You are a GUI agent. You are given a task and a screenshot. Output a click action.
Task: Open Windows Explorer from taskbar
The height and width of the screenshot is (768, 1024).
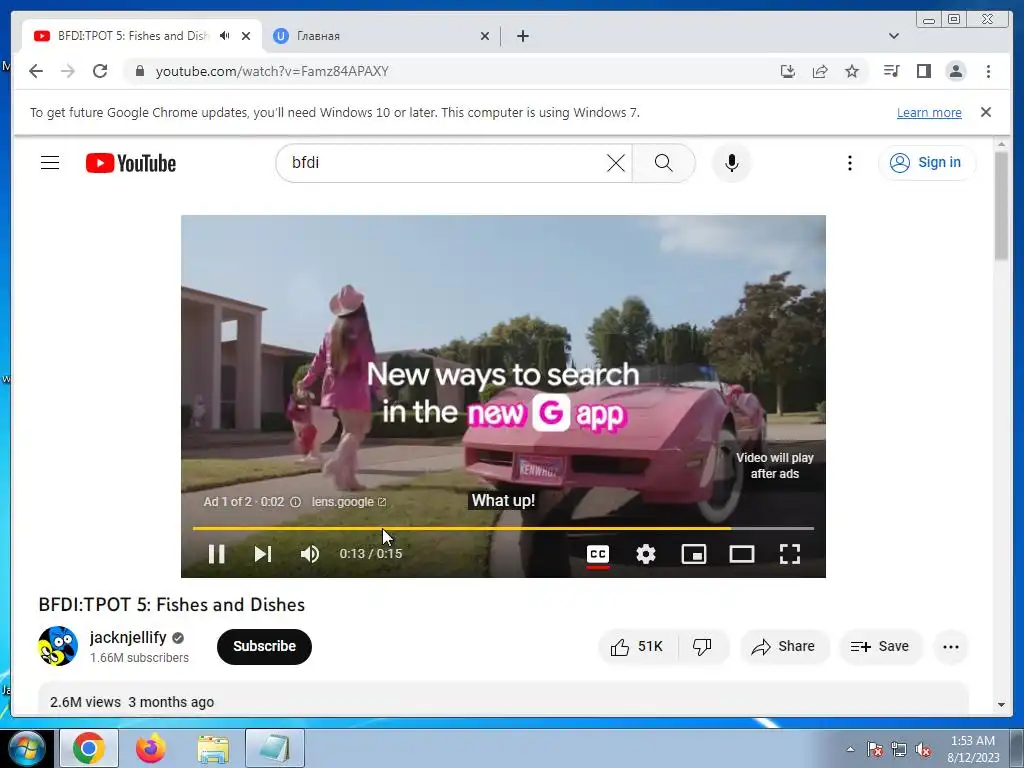pyautogui.click(x=213, y=748)
